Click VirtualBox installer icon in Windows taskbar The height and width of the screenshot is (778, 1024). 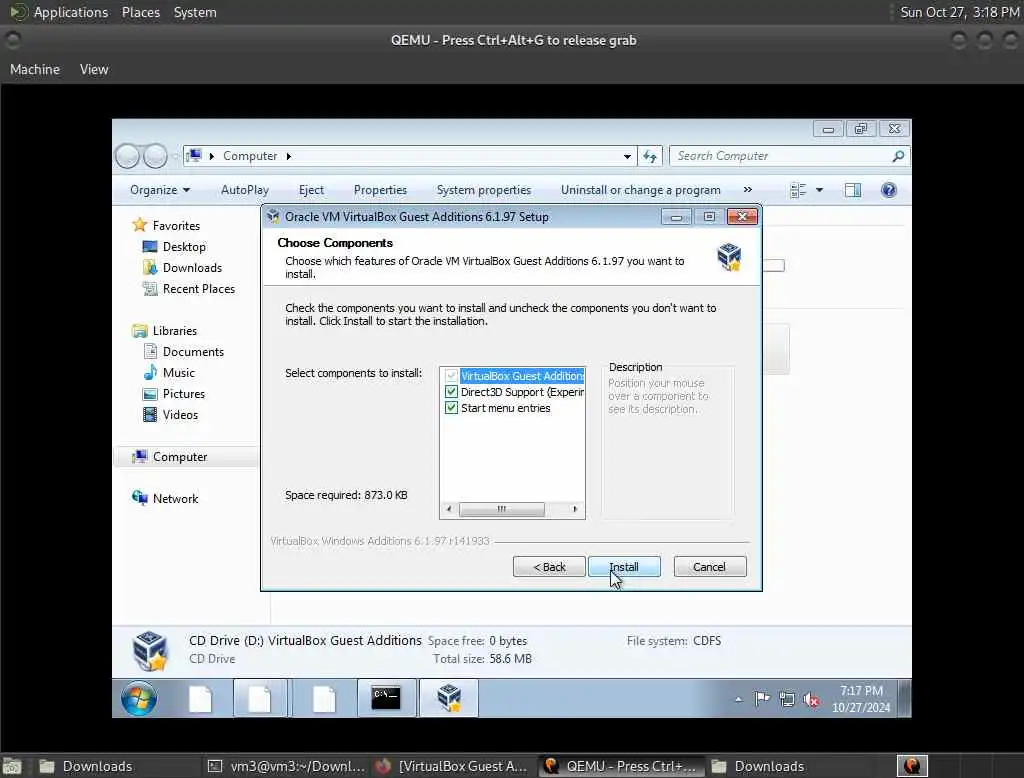point(449,698)
